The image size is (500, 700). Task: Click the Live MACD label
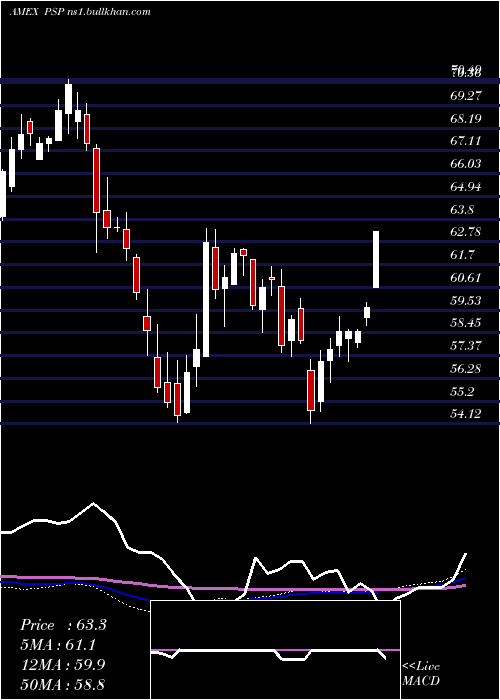(421, 673)
